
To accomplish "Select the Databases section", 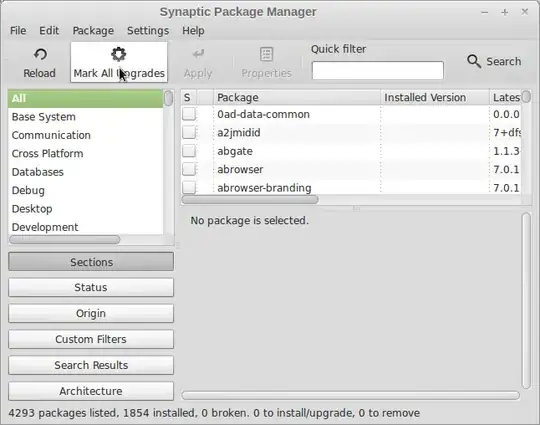I will click(x=85, y=172).
